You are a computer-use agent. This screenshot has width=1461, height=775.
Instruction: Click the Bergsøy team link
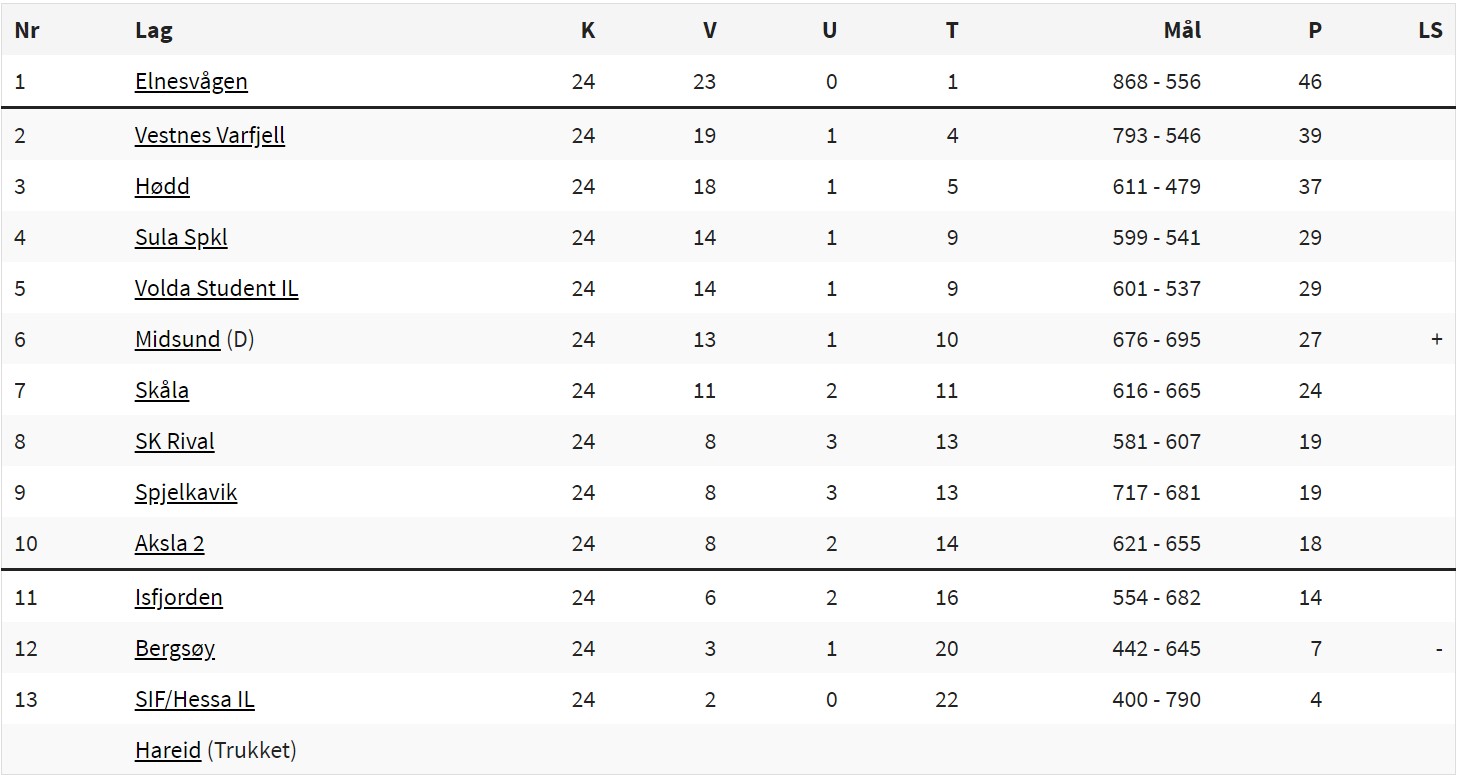175,649
